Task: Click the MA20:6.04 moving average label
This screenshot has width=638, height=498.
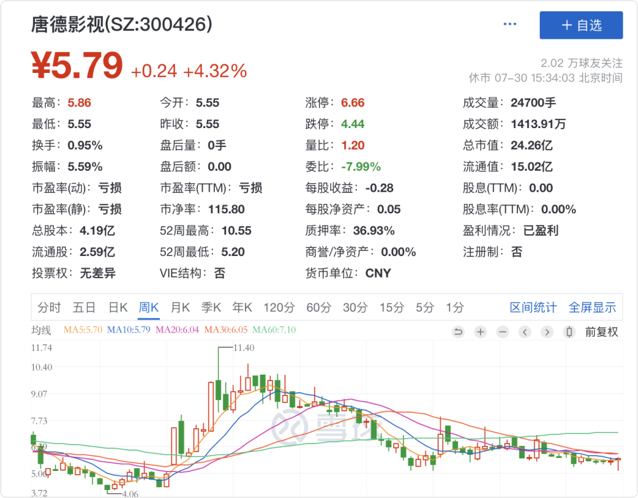Action: click(x=177, y=330)
